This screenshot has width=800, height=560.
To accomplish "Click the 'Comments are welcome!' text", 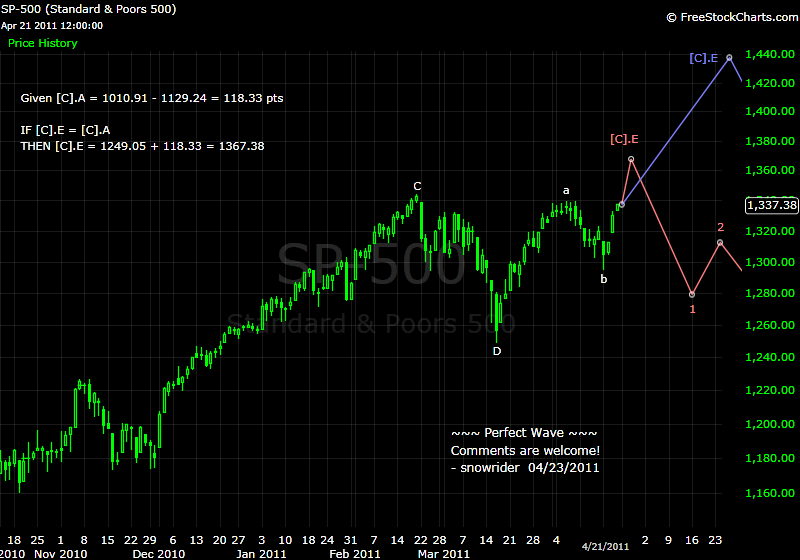I will click(526, 451).
